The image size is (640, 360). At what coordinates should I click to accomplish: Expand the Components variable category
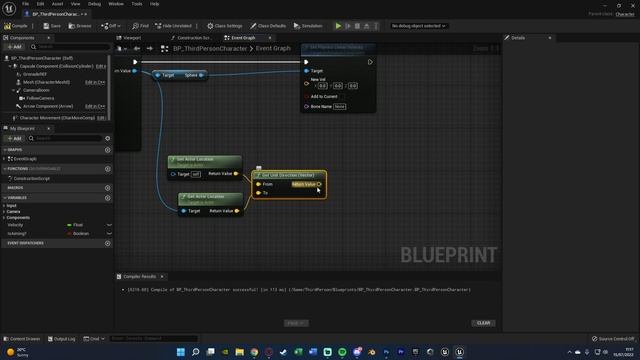pyautogui.click(x=4, y=218)
